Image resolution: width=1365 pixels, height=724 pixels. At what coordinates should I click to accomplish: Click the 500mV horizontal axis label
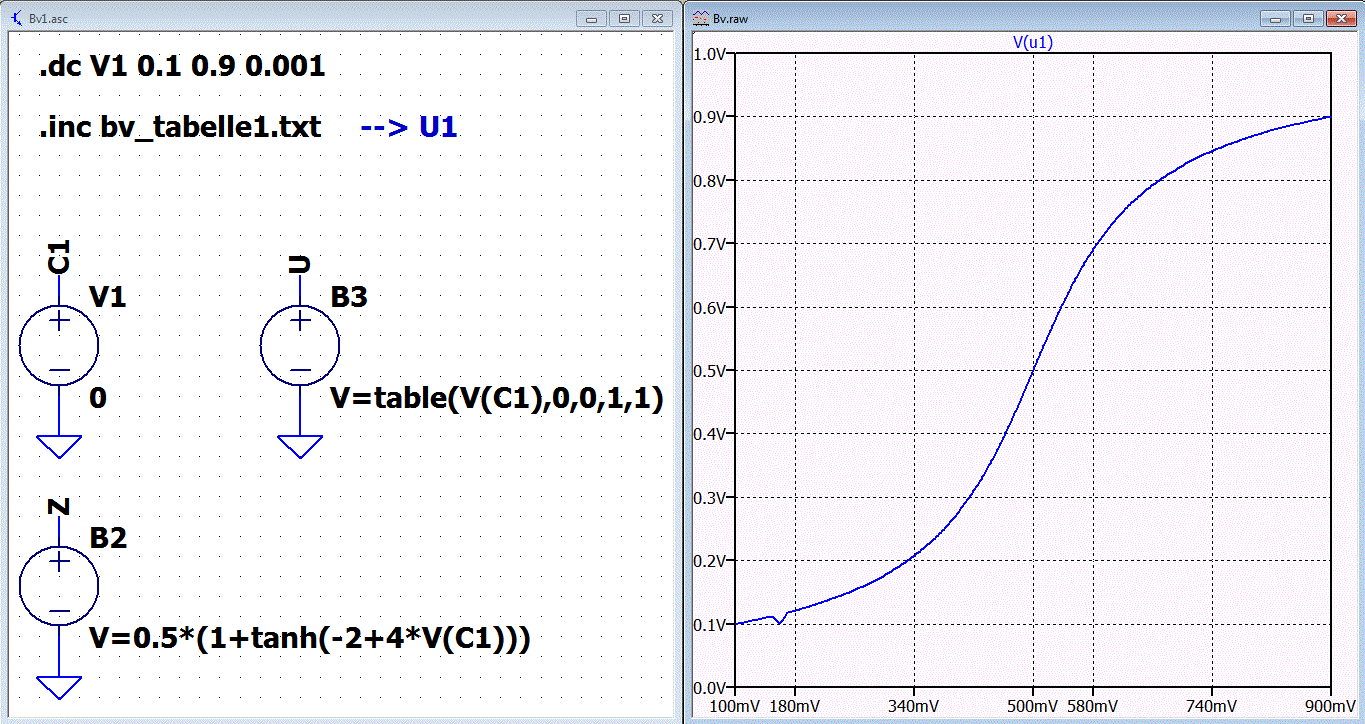(1032, 707)
